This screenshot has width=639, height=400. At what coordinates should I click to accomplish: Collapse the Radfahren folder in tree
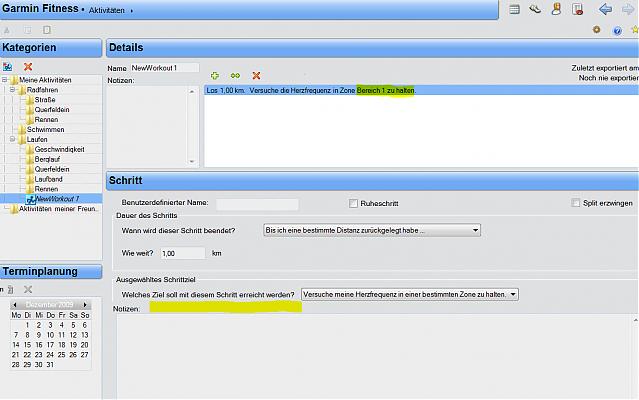[14, 89]
